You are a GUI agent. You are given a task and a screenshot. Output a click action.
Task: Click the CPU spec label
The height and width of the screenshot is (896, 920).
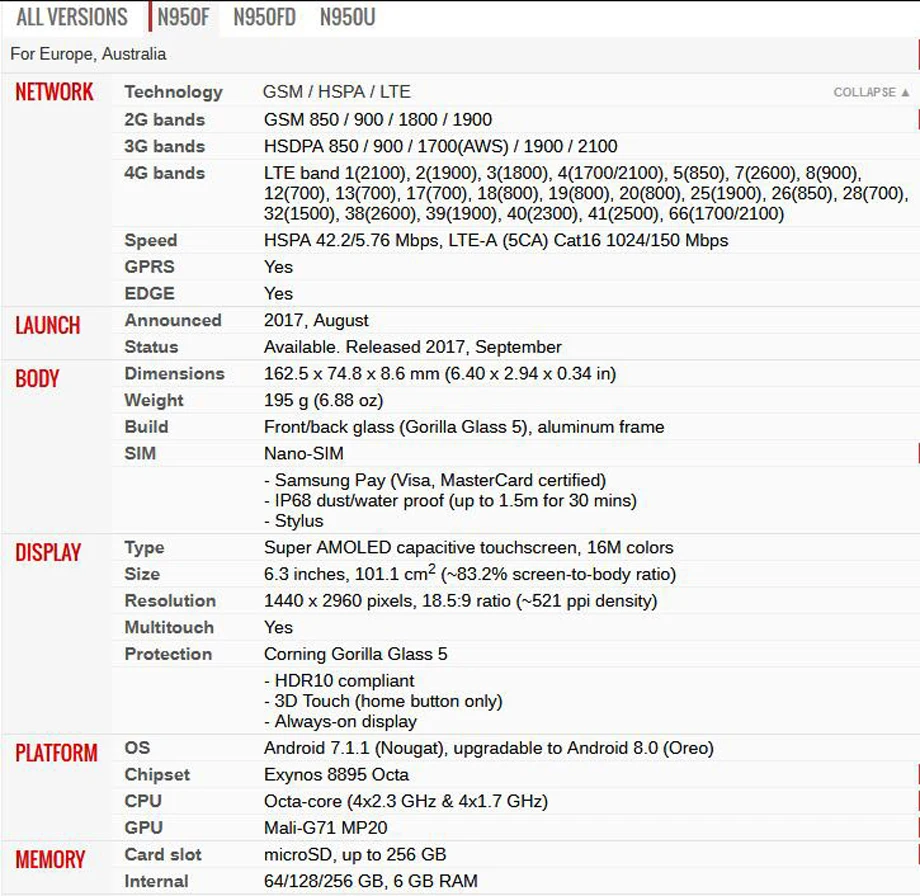click(143, 802)
